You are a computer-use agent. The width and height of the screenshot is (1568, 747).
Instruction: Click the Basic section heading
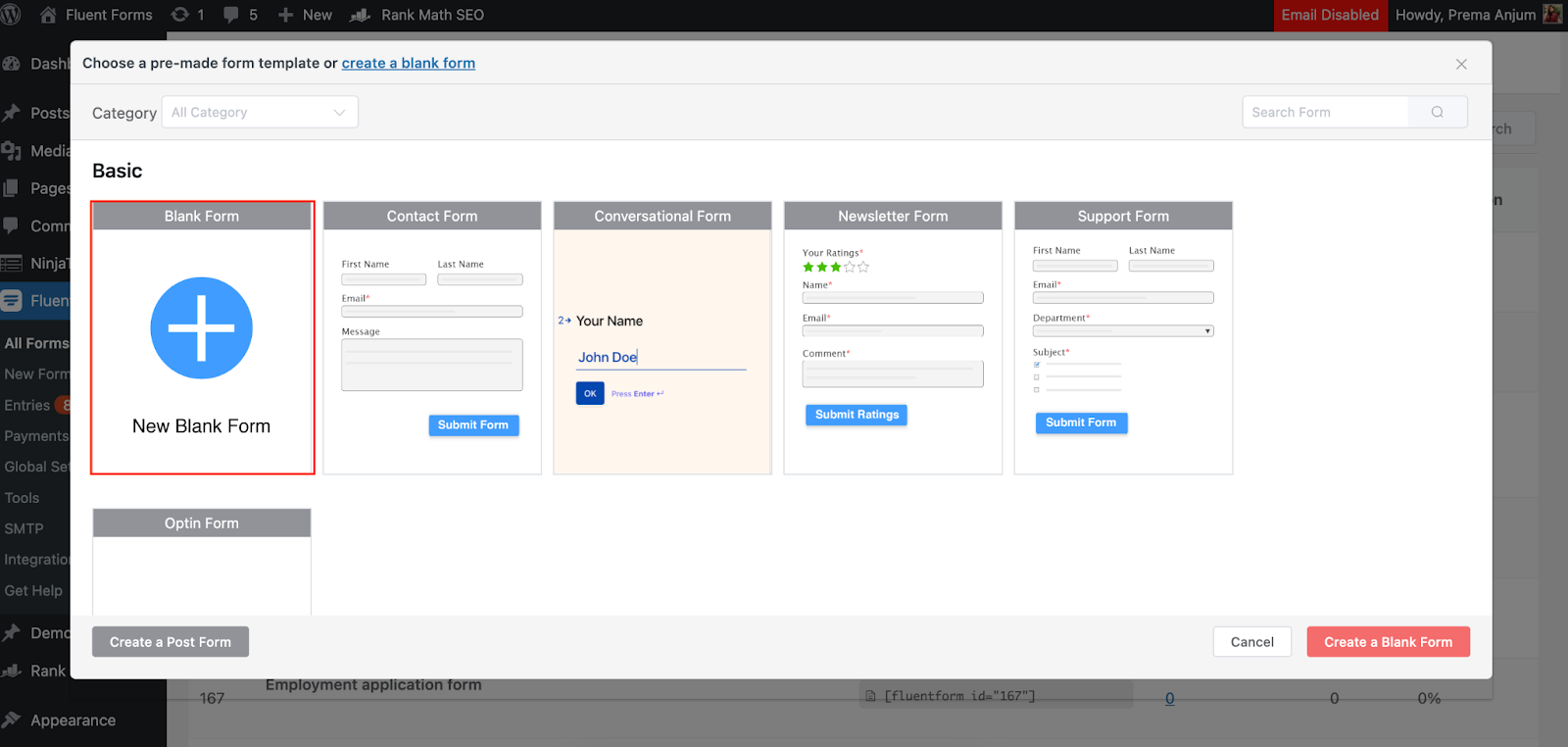(x=118, y=171)
